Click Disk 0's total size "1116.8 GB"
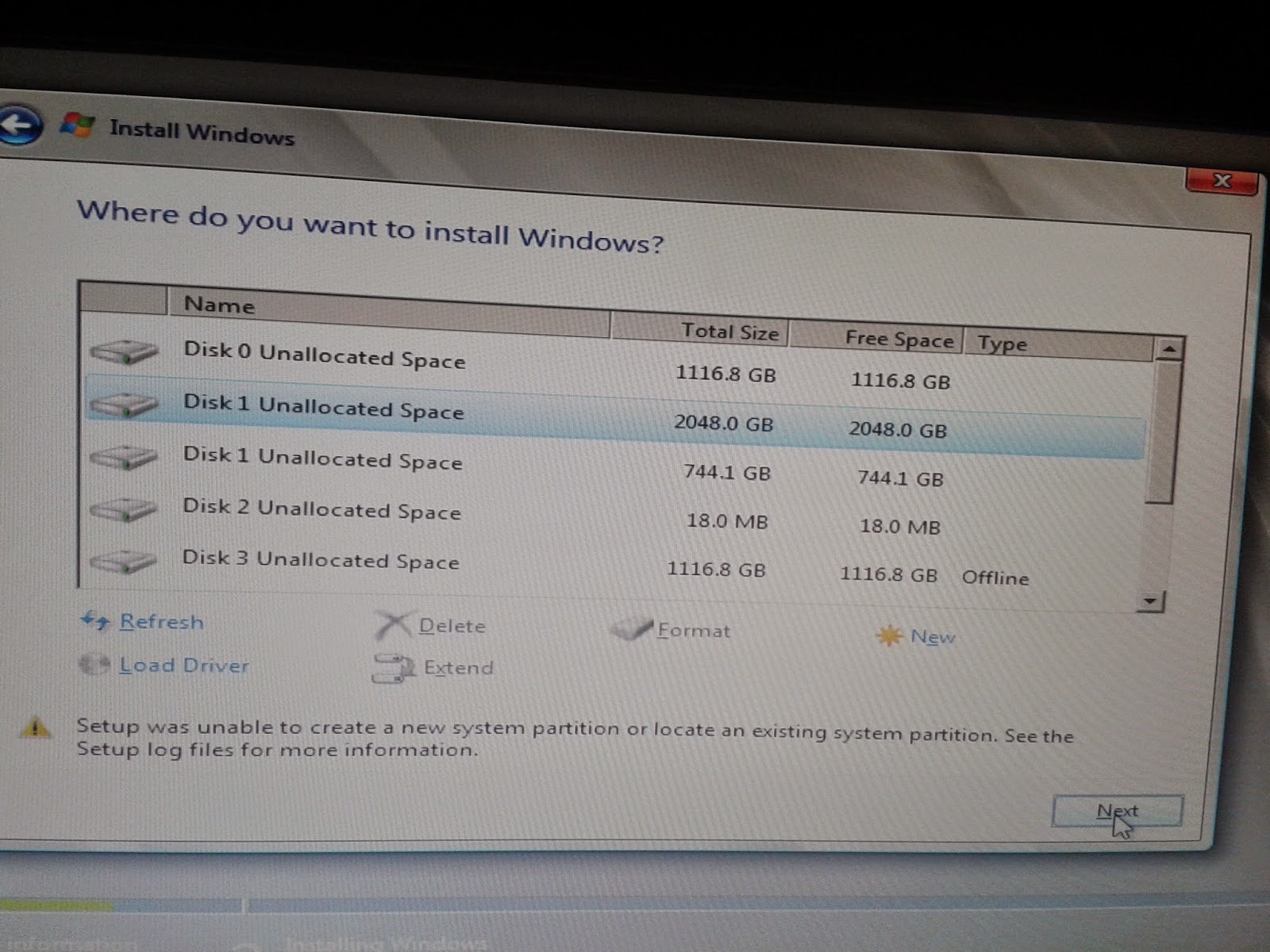 point(725,374)
